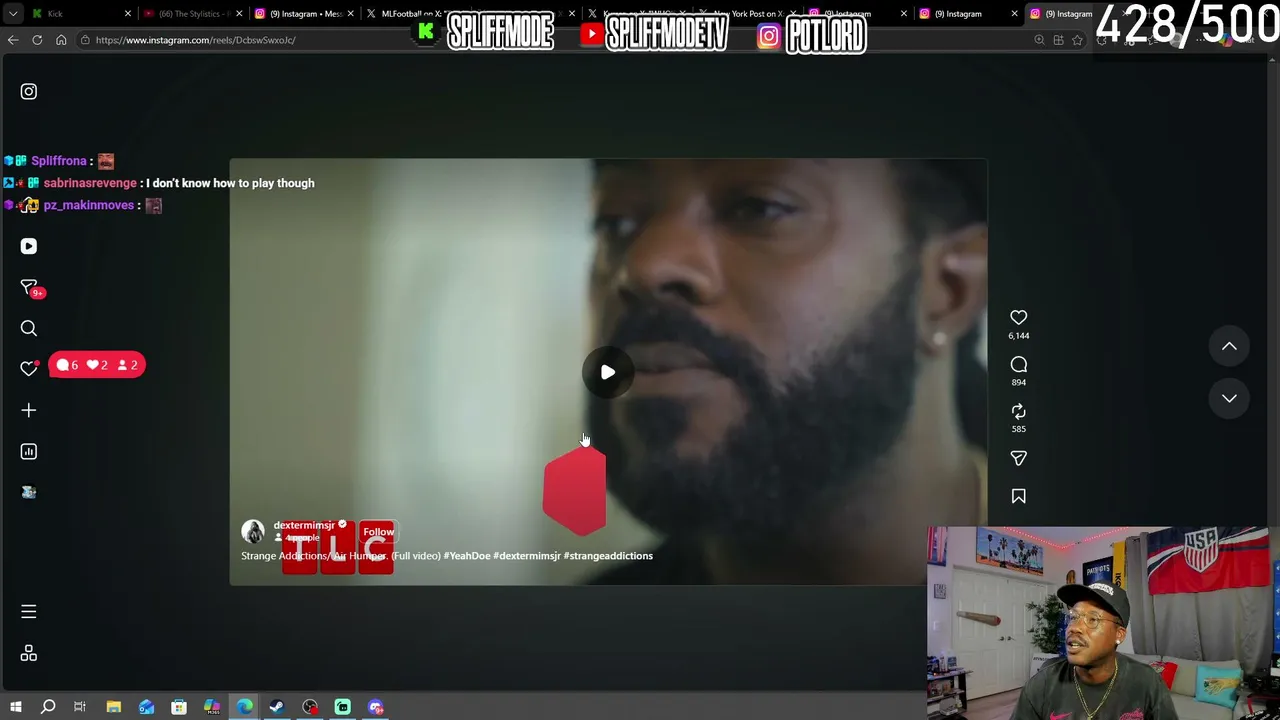Viewport: 1280px width, 720px height.
Task: Follow dextermimsjr
Action: [x=378, y=532]
